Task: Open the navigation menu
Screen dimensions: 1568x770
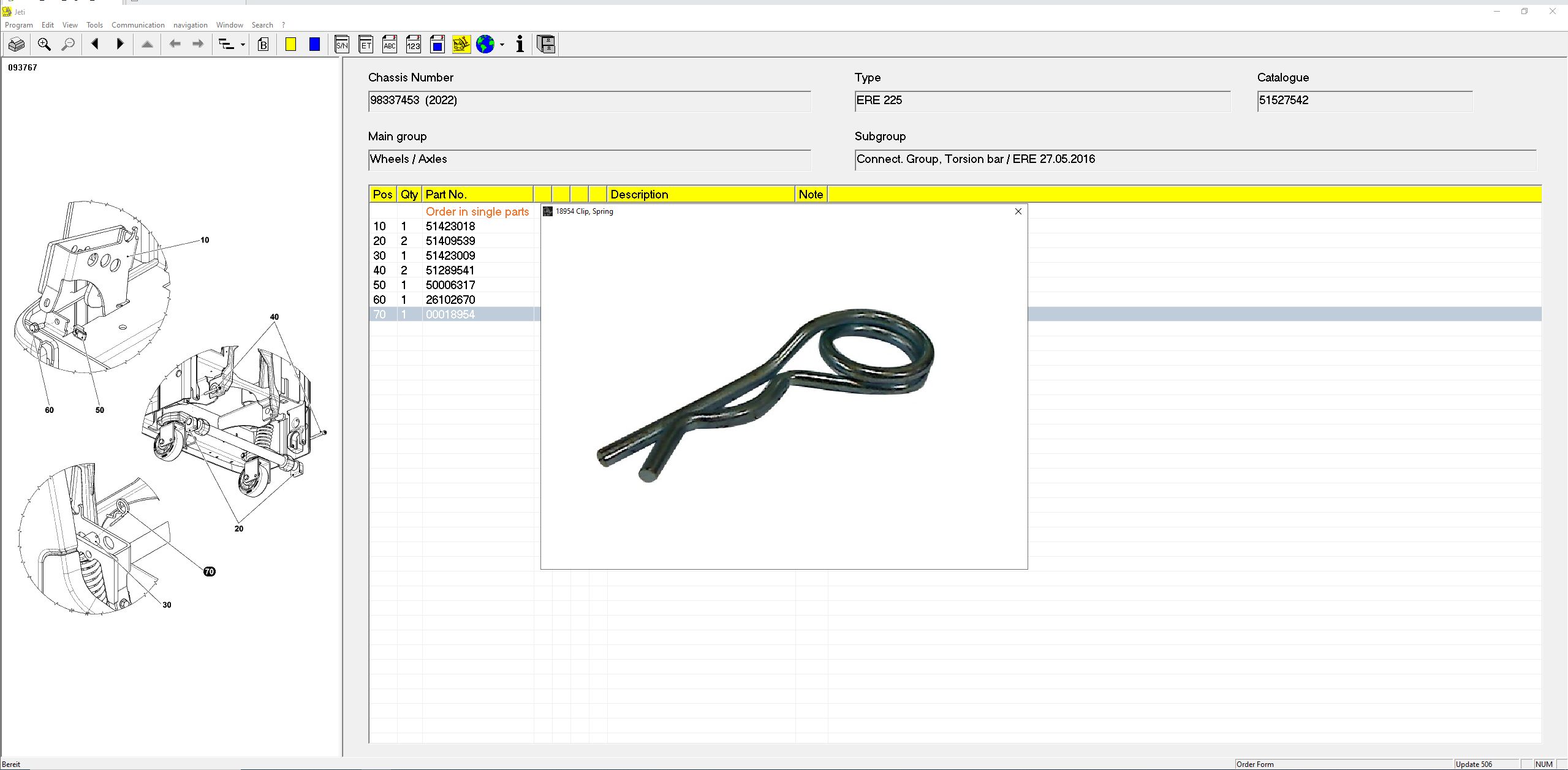Action: coord(190,25)
